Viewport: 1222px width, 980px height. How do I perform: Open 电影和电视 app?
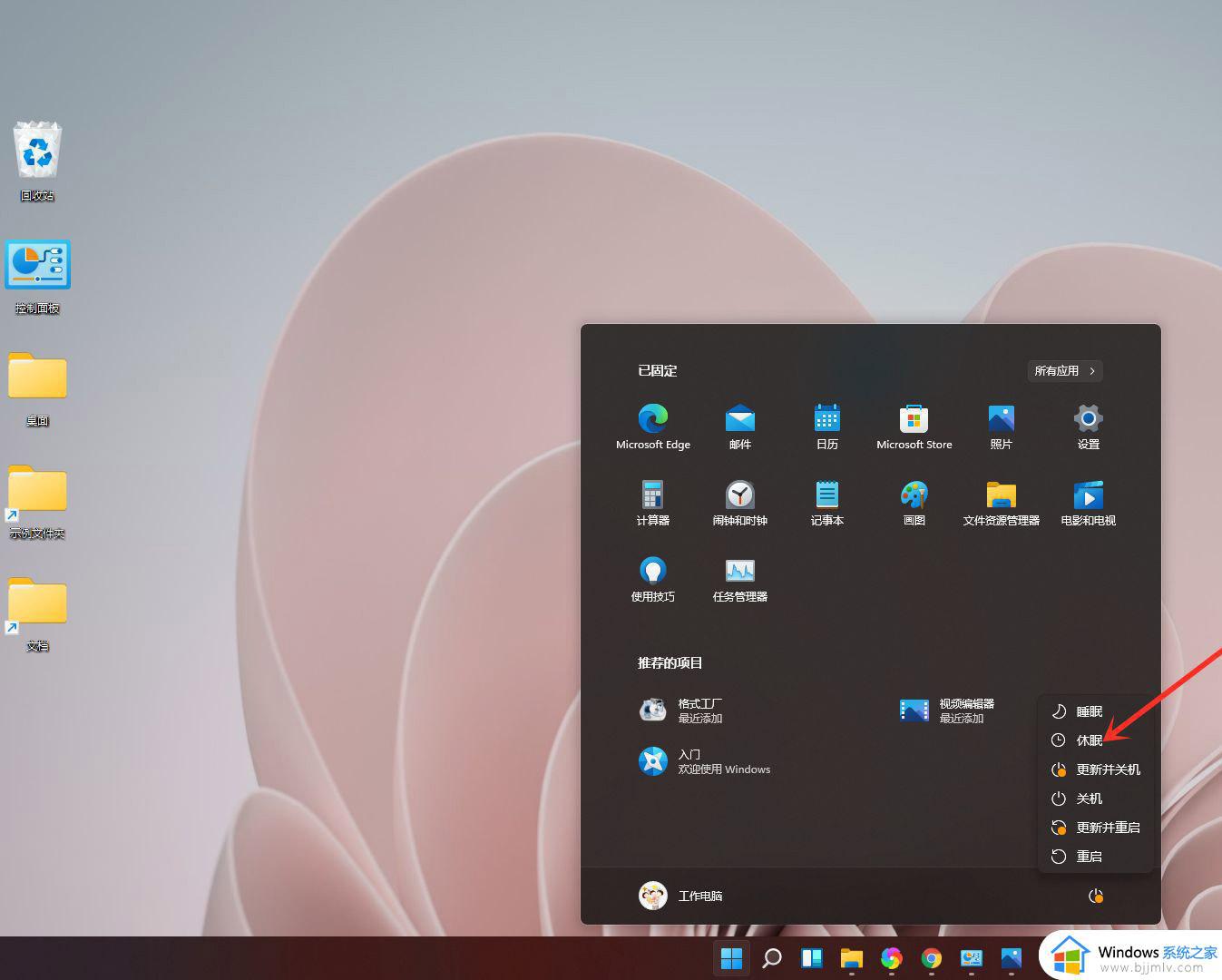(x=1089, y=503)
